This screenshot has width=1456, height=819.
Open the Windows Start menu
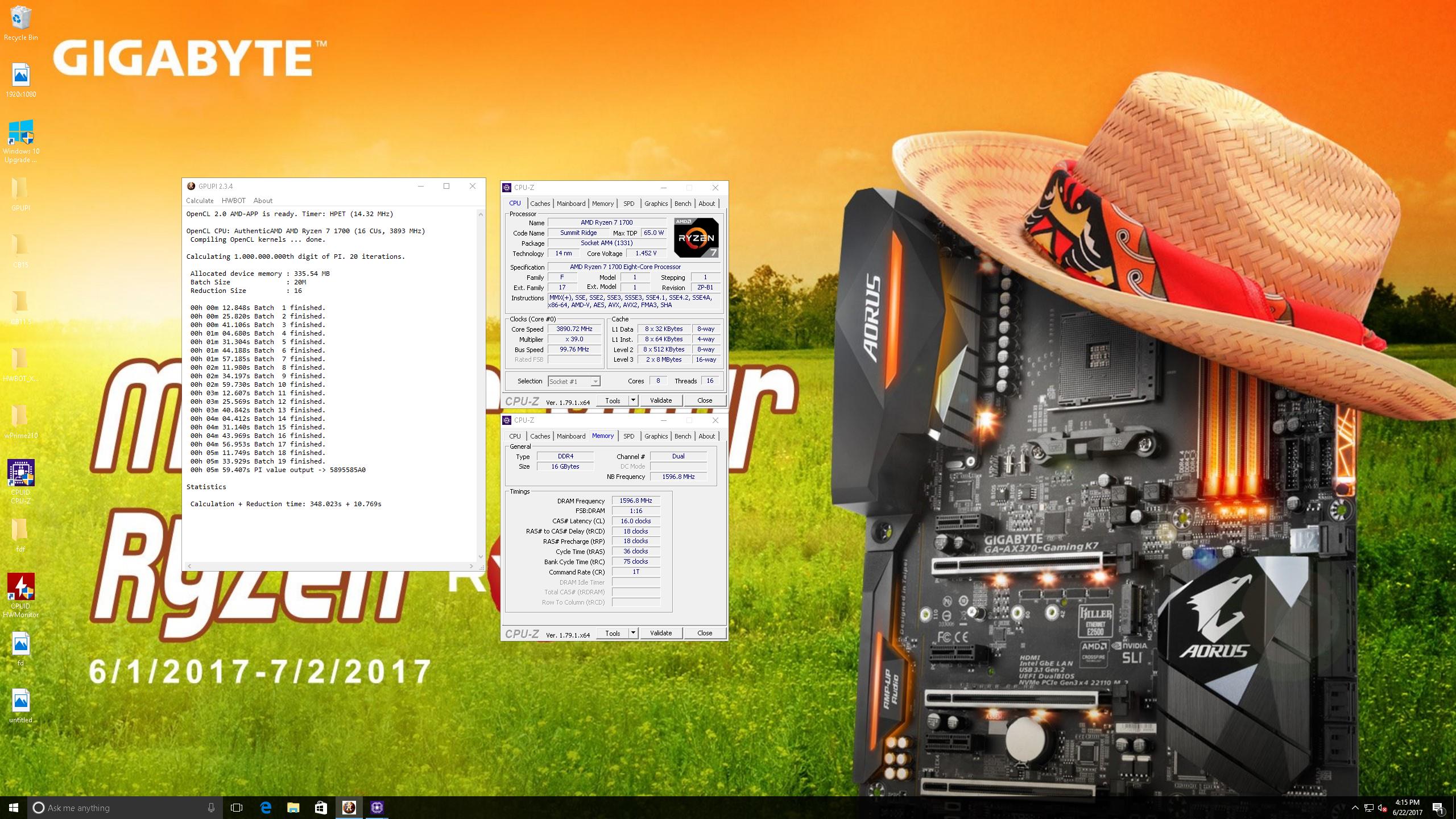coord(14,808)
